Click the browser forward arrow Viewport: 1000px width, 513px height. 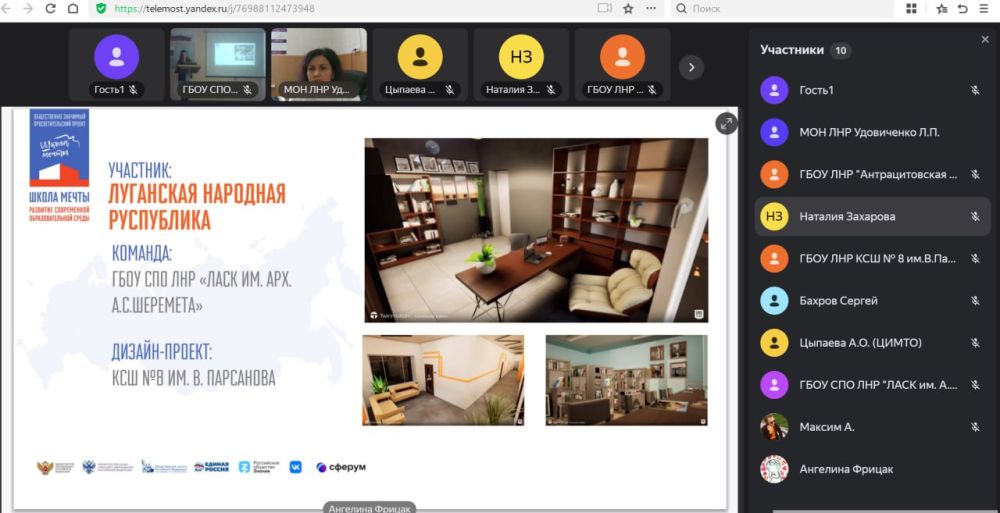[28, 9]
